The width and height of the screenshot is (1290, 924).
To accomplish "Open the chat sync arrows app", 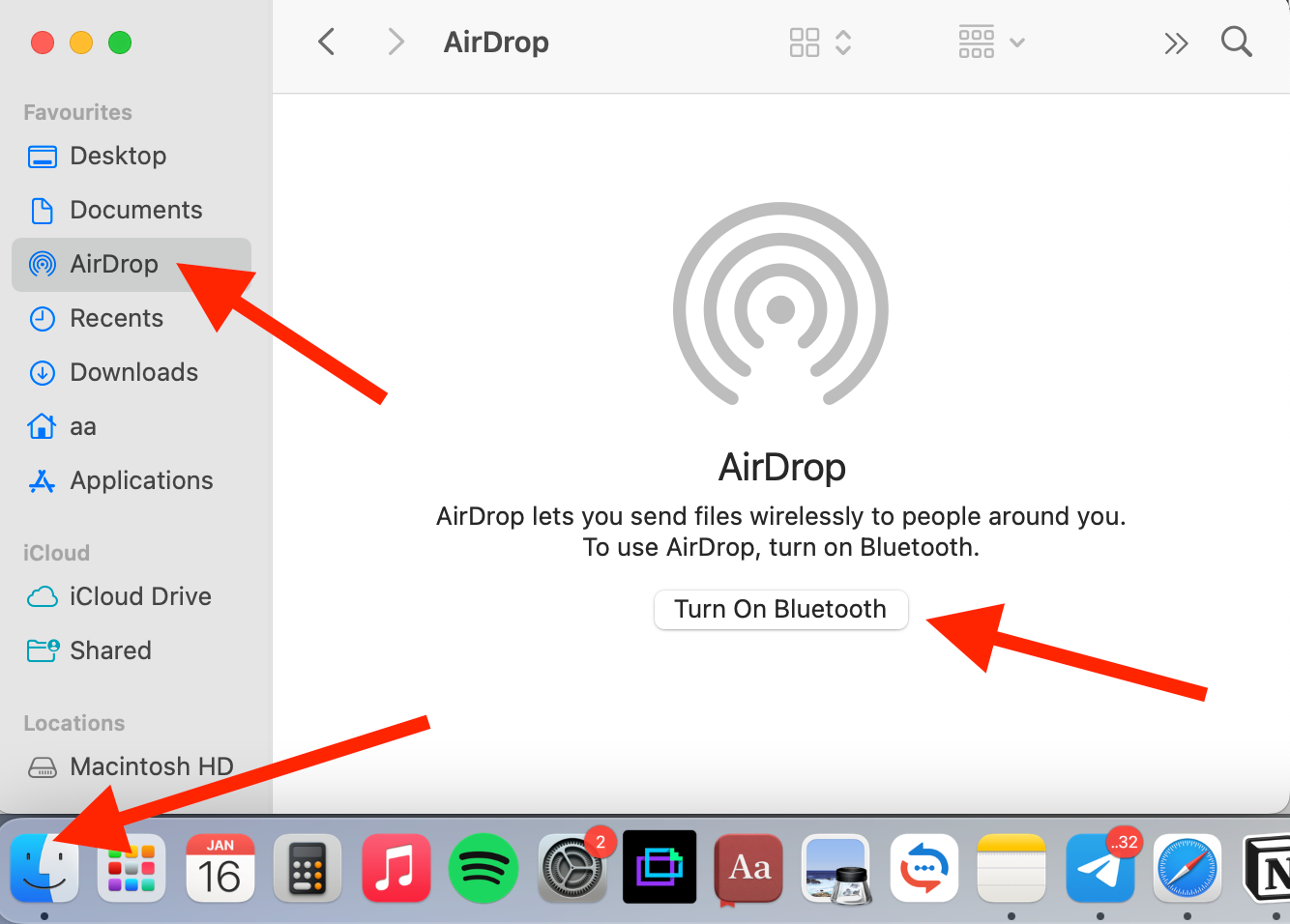I will pos(924,868).
